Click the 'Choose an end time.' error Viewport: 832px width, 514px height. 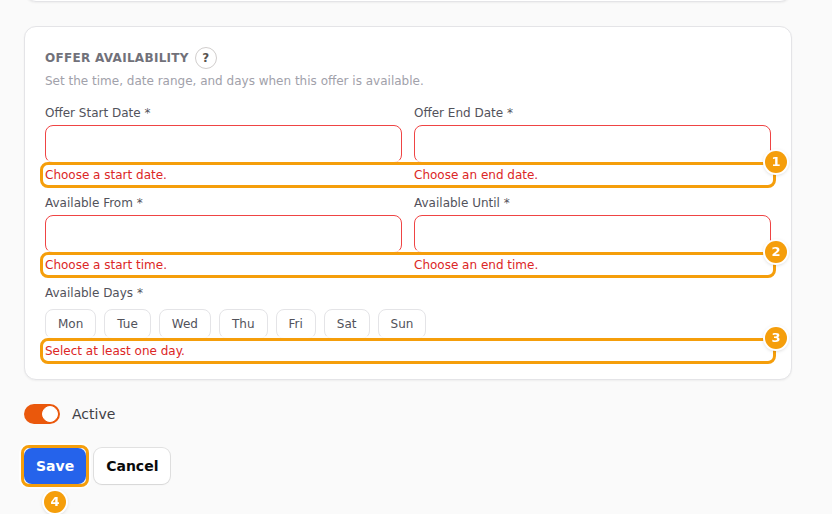coord(475,265)
